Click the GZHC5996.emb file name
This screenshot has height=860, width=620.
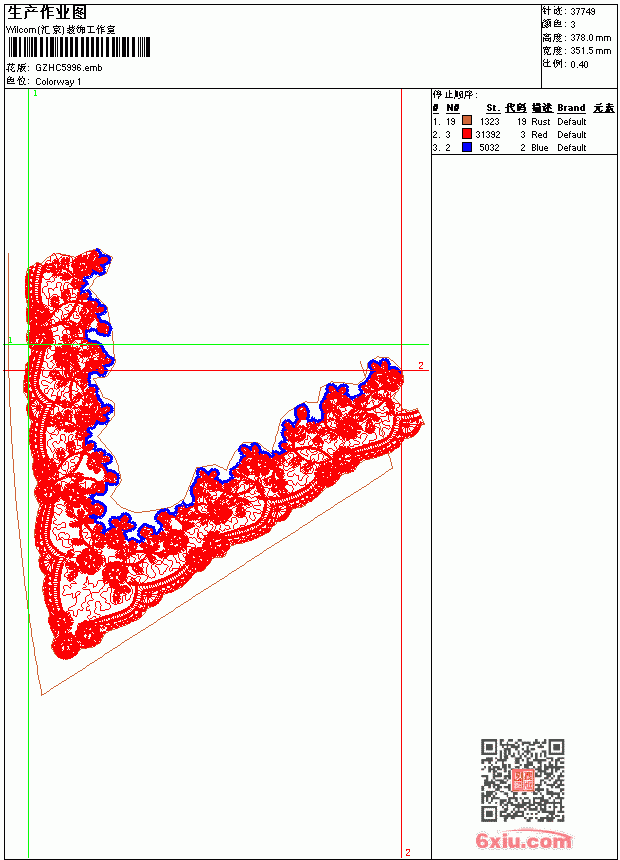point(69,68)
